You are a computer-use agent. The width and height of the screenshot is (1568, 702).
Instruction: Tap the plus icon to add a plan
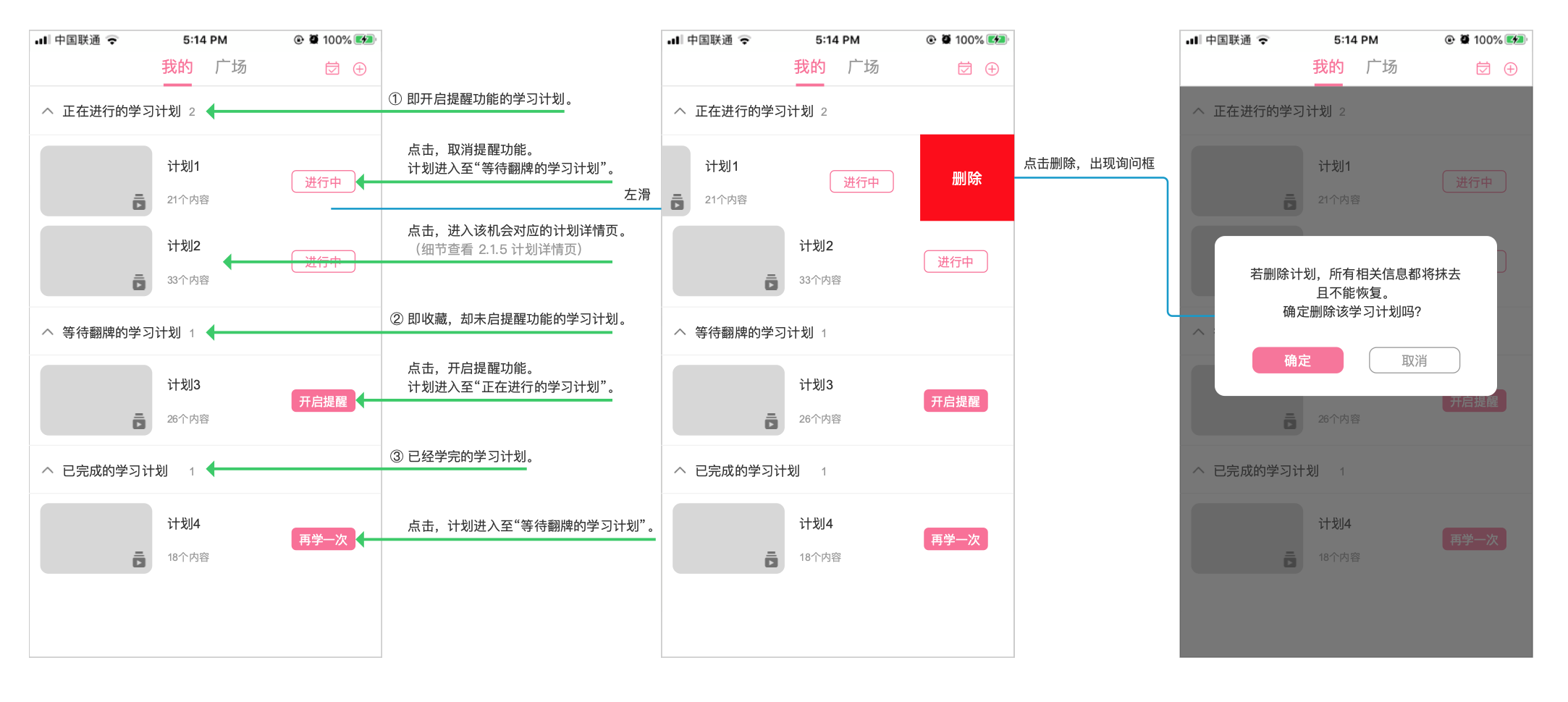pos(361,67)
